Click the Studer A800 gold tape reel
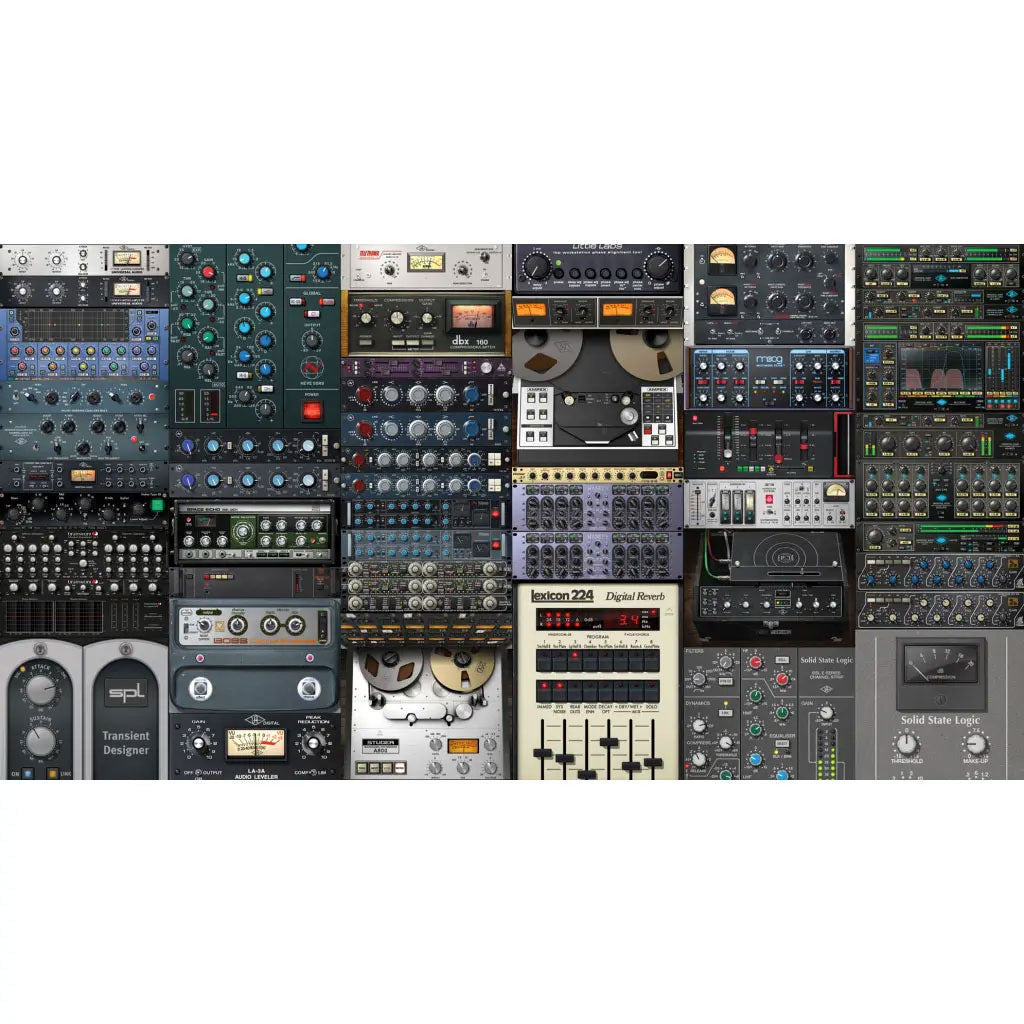Viewport: 1024px width, 1024px height. click(x=461, y=669)
